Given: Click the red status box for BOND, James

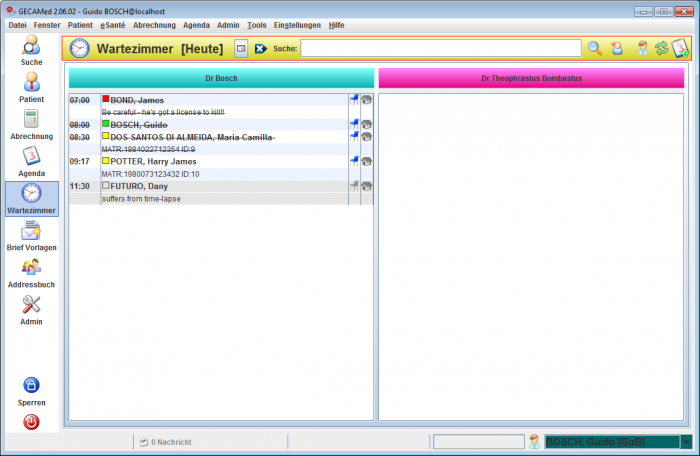Looking at the screenshot, I should (x=106, y=99).
